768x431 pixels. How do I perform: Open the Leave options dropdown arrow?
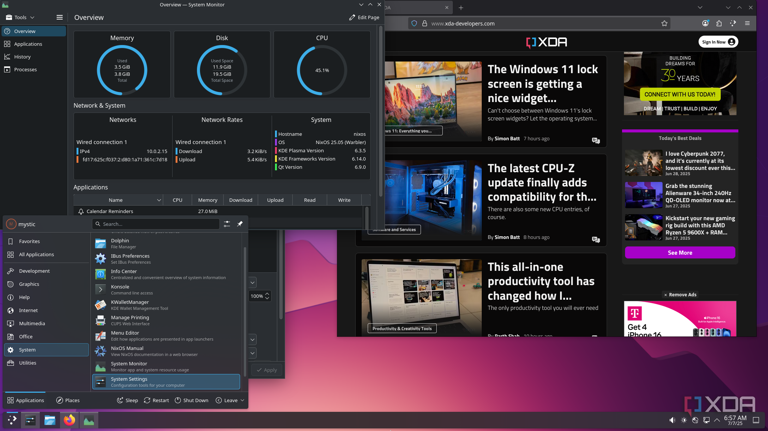coord(242,400)
